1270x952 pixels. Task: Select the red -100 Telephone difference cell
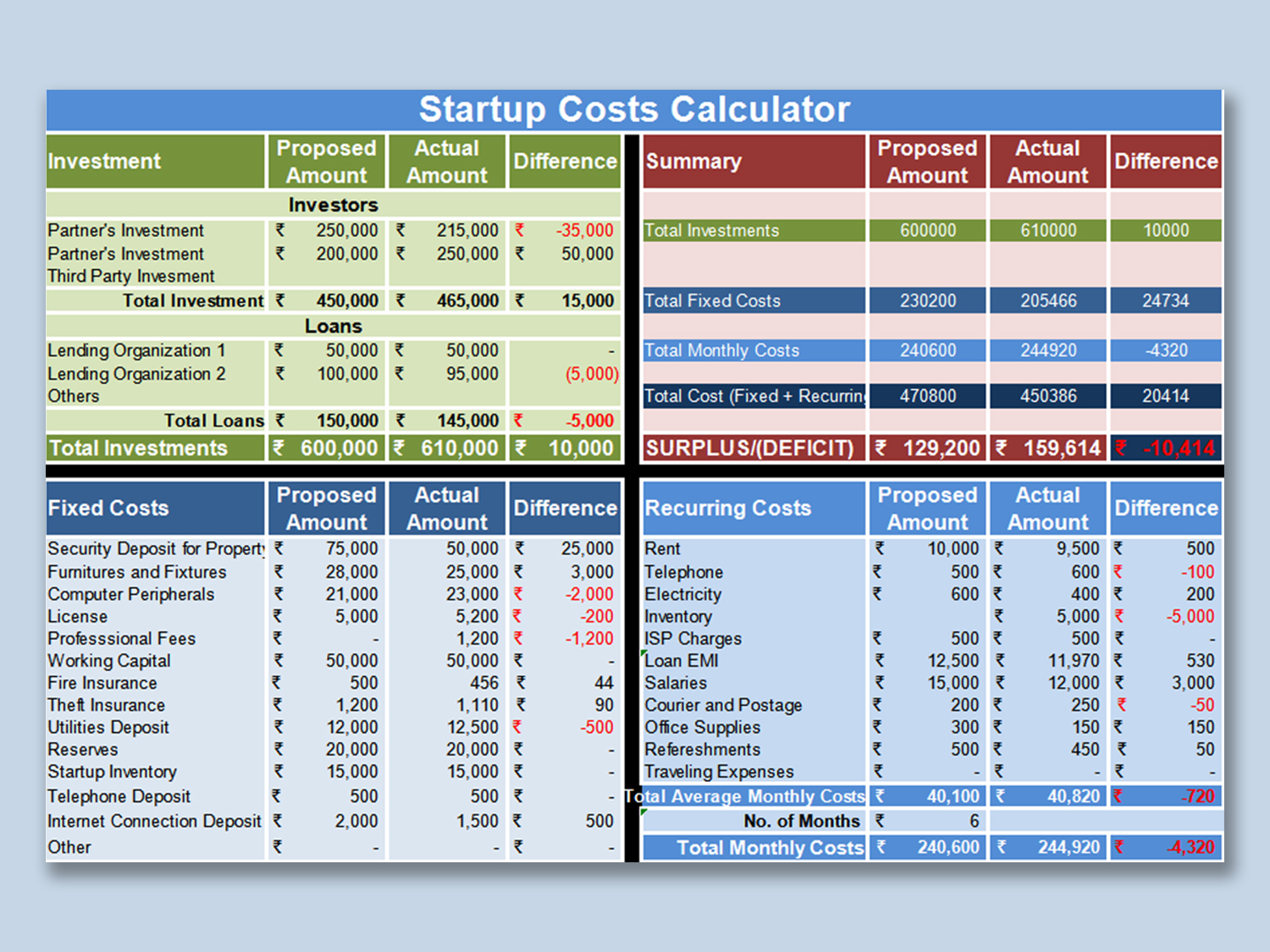(x=1166, y=572)
